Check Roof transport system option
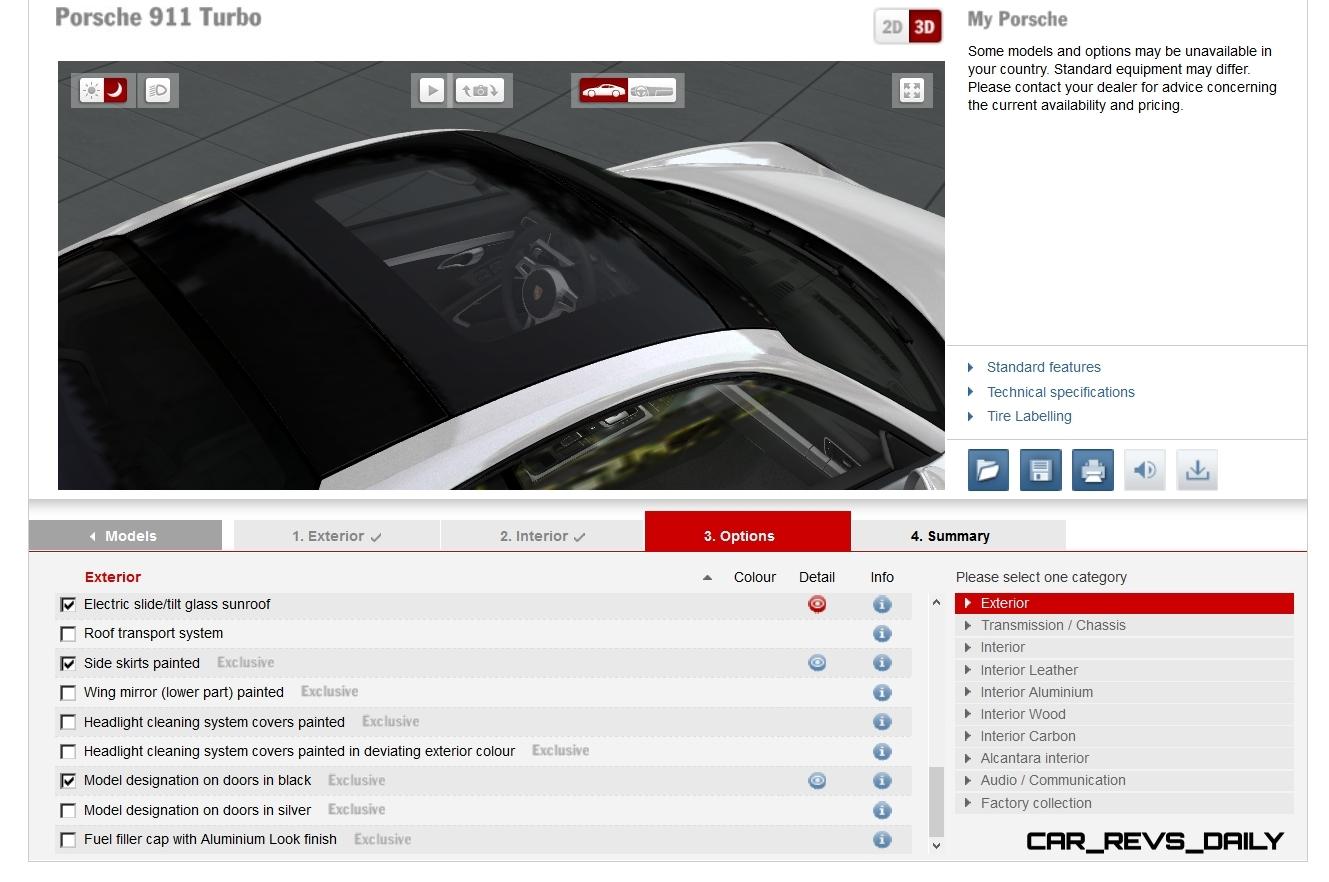The width and height of the screenshot is (1329, 882). (68, 634)
